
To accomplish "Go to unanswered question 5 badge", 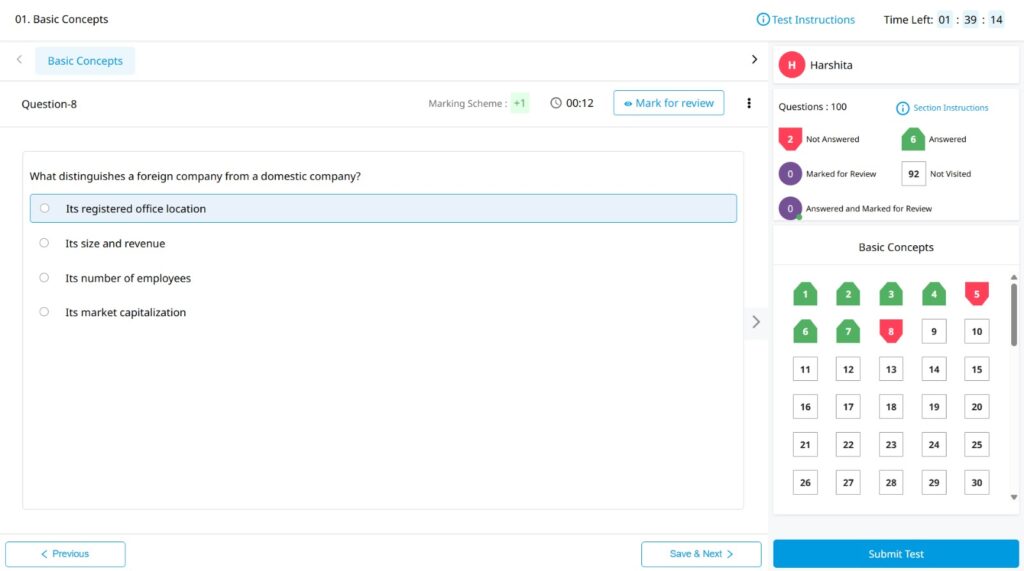I will pyautogui.click(x=976, y=294).
